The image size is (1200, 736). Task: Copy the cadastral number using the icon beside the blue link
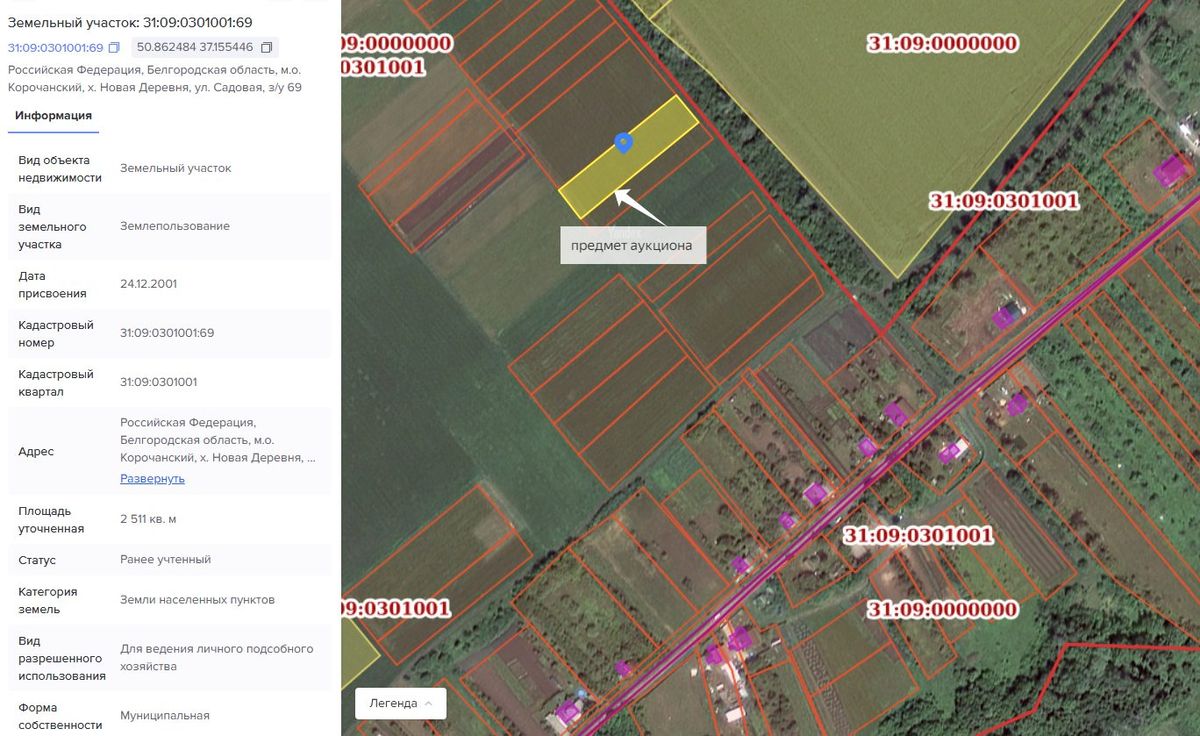pyautogui.click(x=114, y=48)
